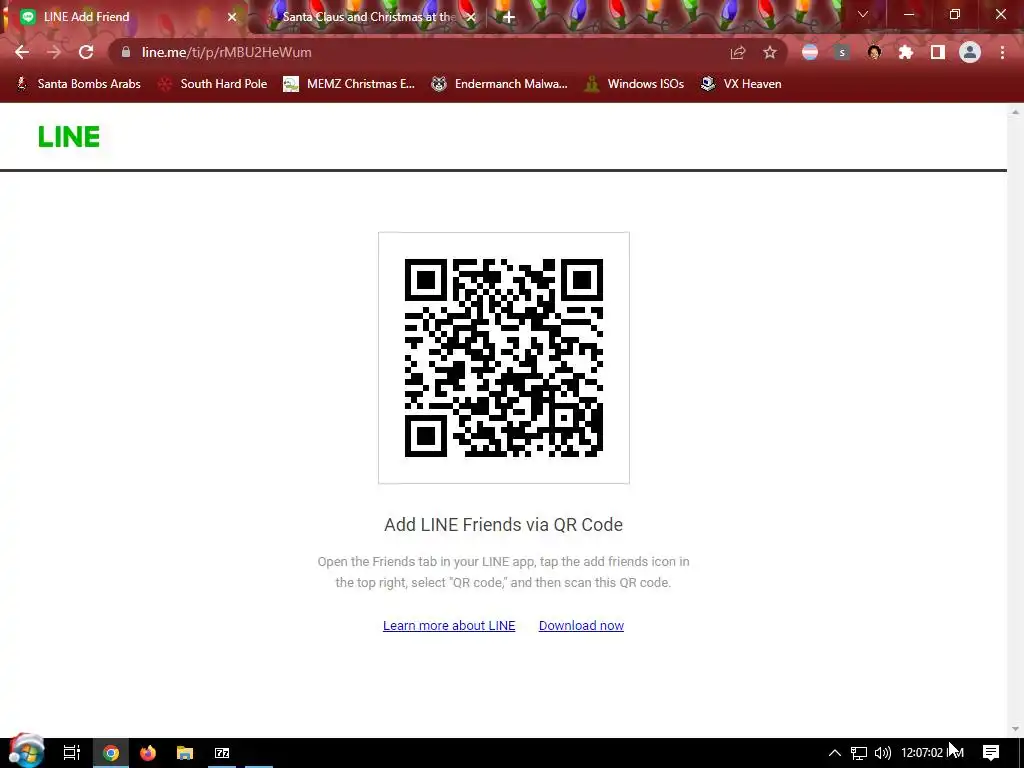Share this page icon in address bar
This screenshot has height=768, width=1024.
738,52
